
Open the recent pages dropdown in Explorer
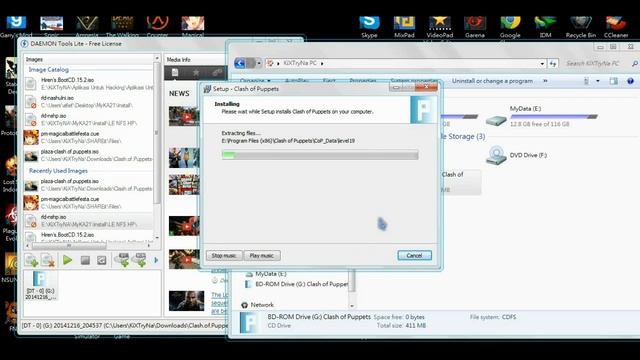pos(259,63)
